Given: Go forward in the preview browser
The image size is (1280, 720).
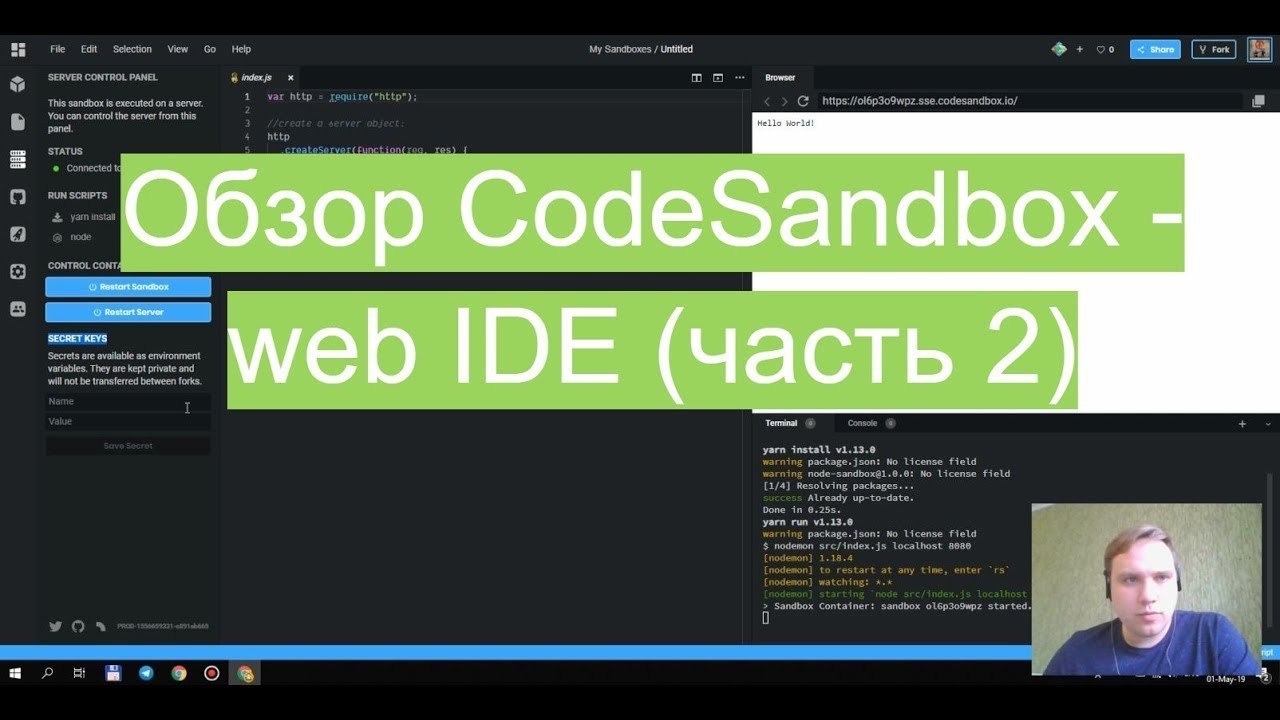Looking at the screenshot, I should [784, 101].
